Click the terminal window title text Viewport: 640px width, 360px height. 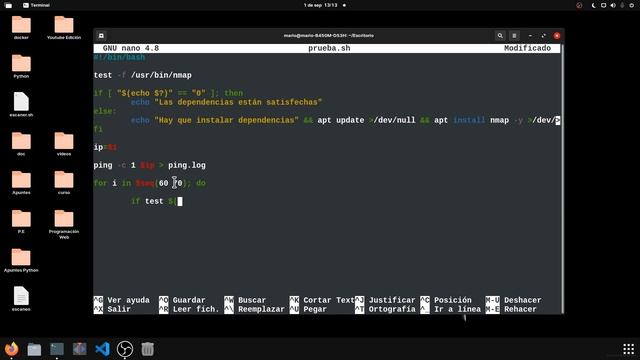[x=329, y=36]
